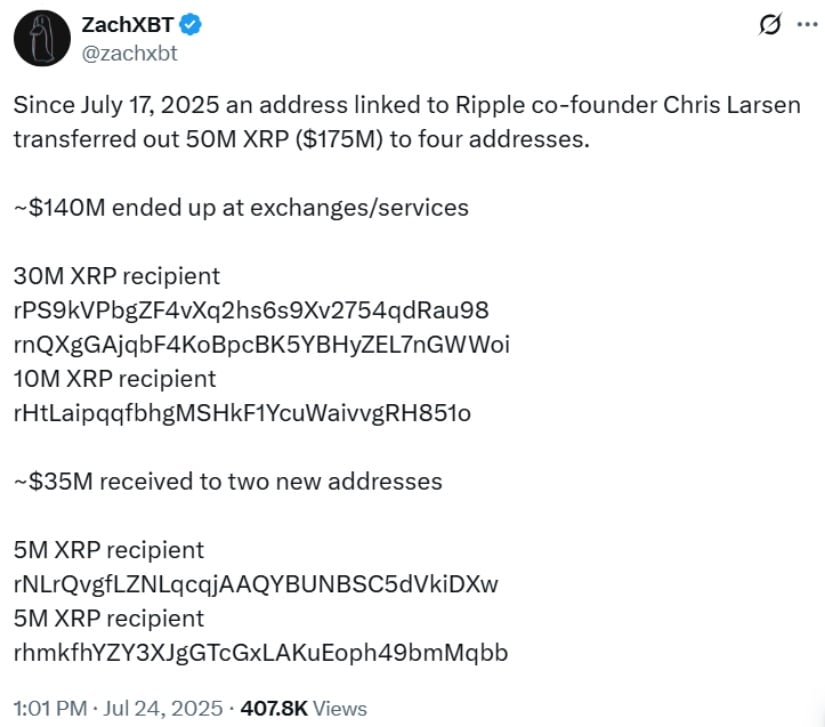Click the blue verified badge
This screenshot has width=825, height=727.
pyautogui.click(x=190, y=25)
